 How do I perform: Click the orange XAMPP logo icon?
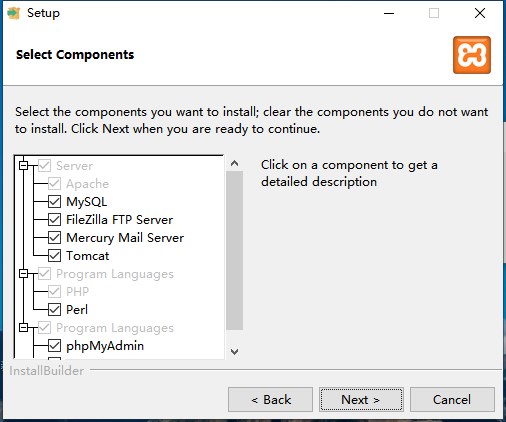(472, 55)
